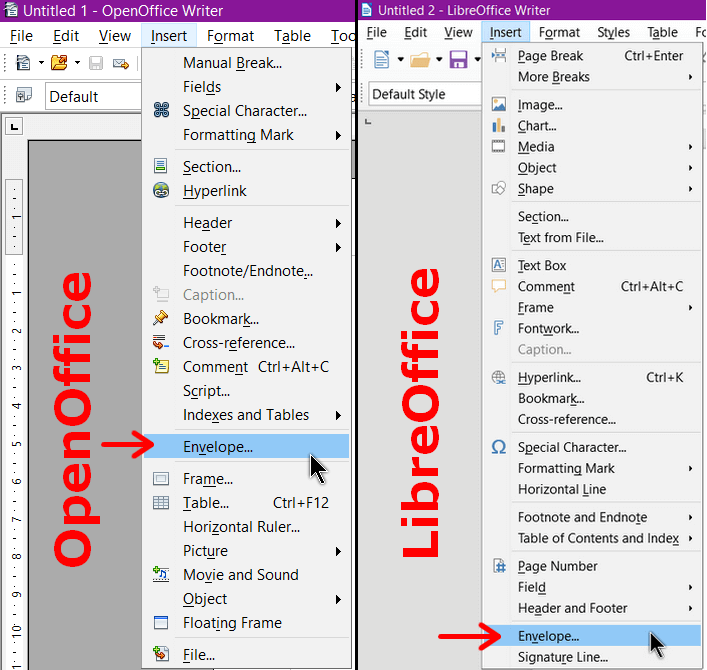Open LibreOffice Edit menu
This screenshot has height=670, width=707.
coord(415,32)
